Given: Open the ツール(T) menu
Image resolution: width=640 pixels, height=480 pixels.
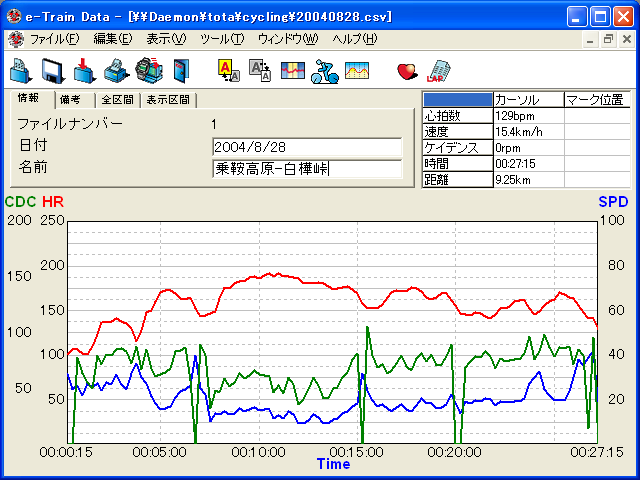Looking at the screenshot, I should [x=221, y=39].
